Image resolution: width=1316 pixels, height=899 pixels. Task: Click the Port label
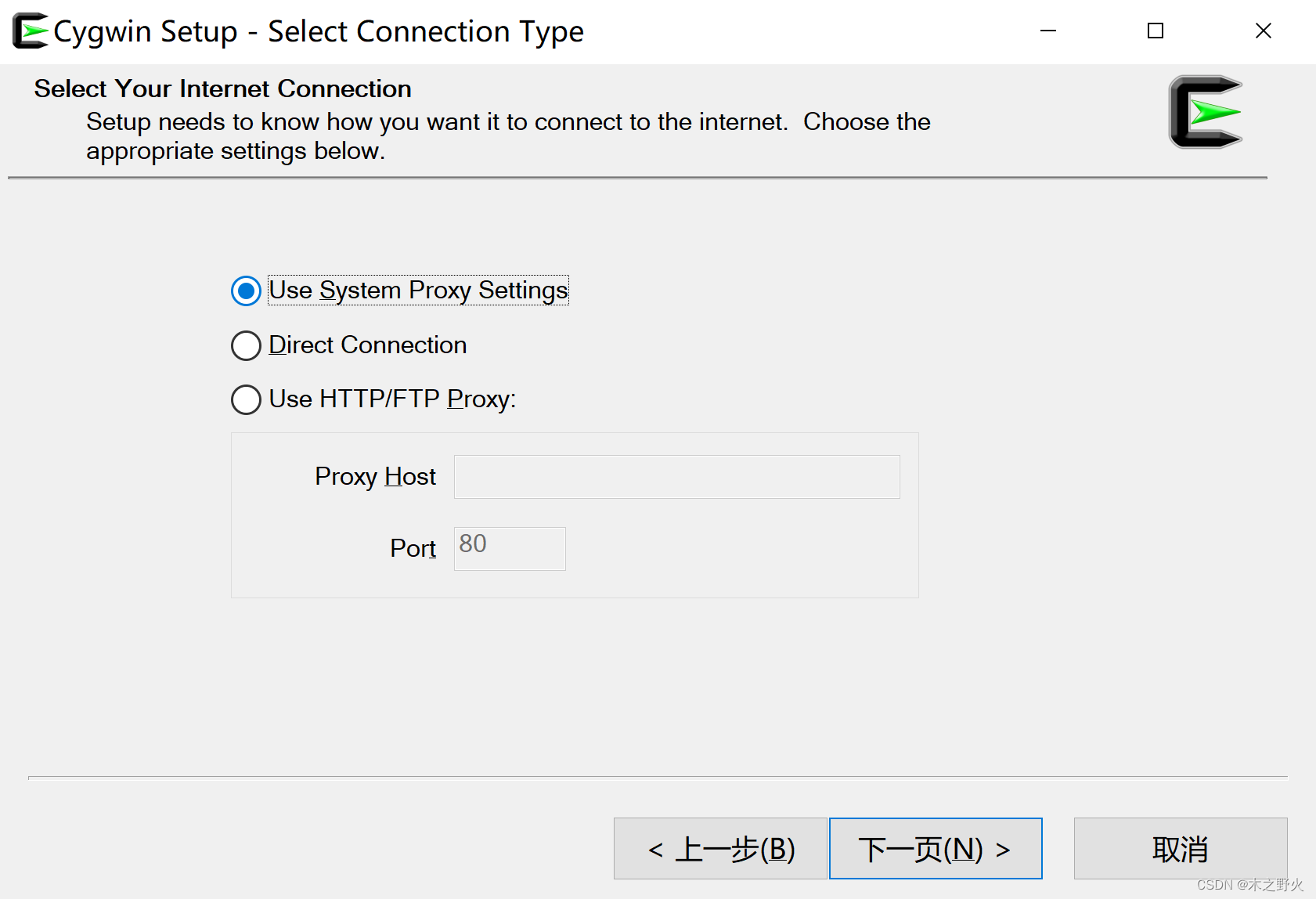[413, 548]
